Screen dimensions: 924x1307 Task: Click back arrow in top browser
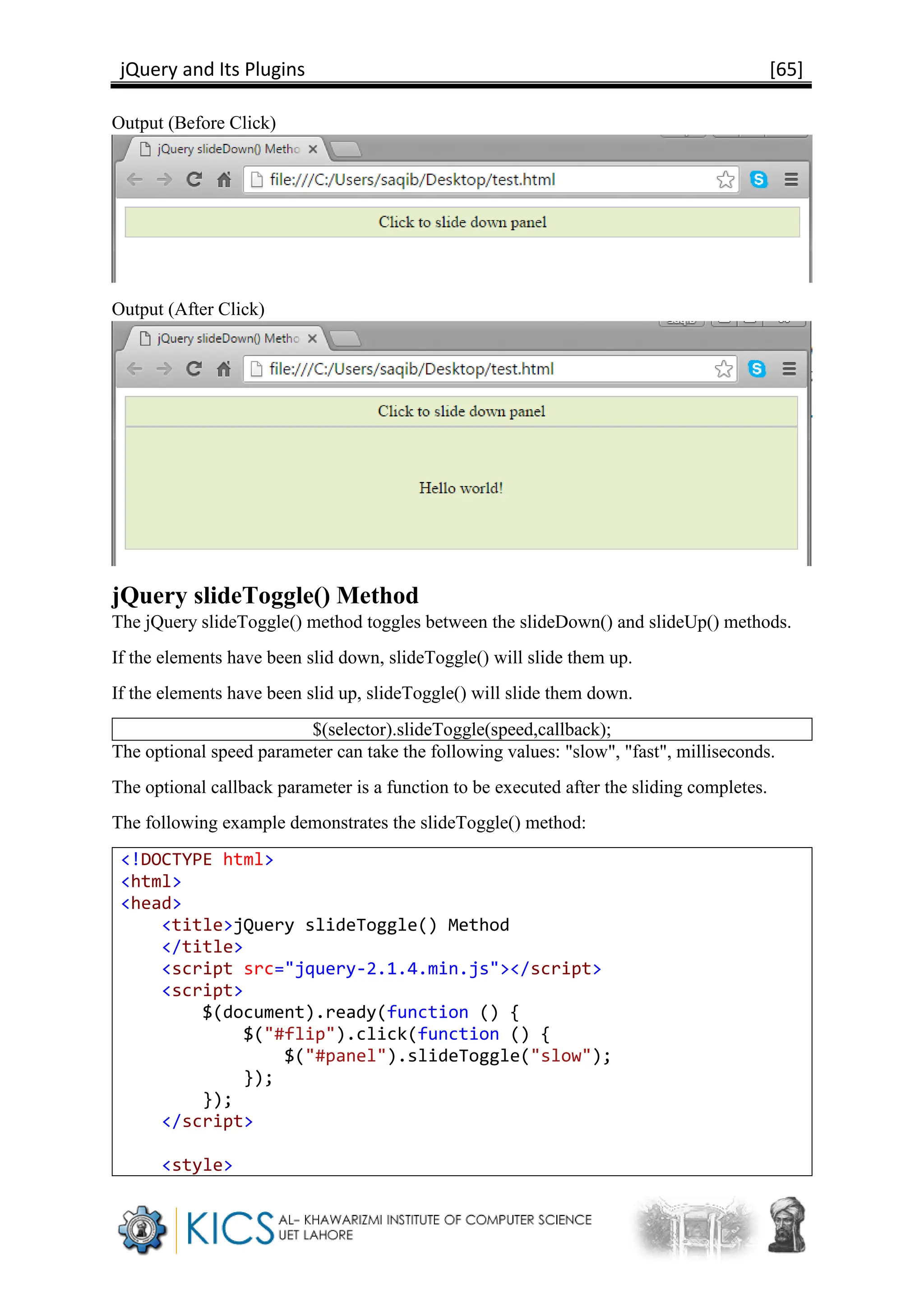pyautogui.click(x=134, y=180)
